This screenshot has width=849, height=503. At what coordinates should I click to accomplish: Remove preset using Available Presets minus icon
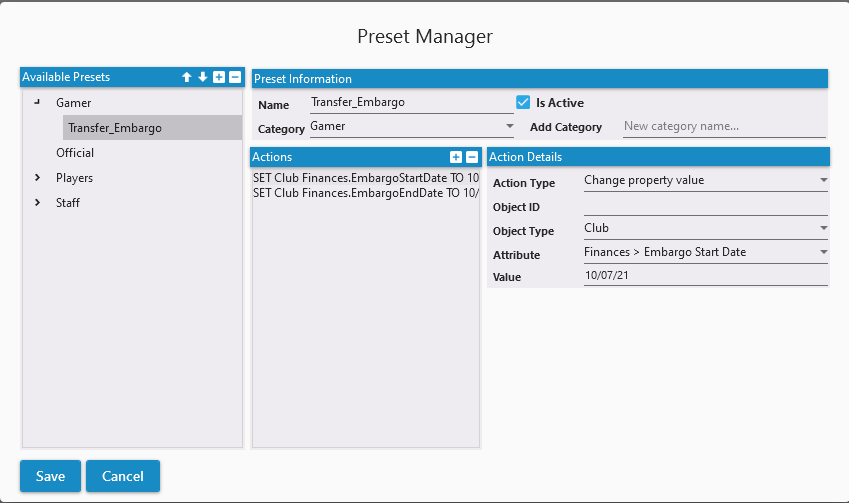click(x=234, y=77)
